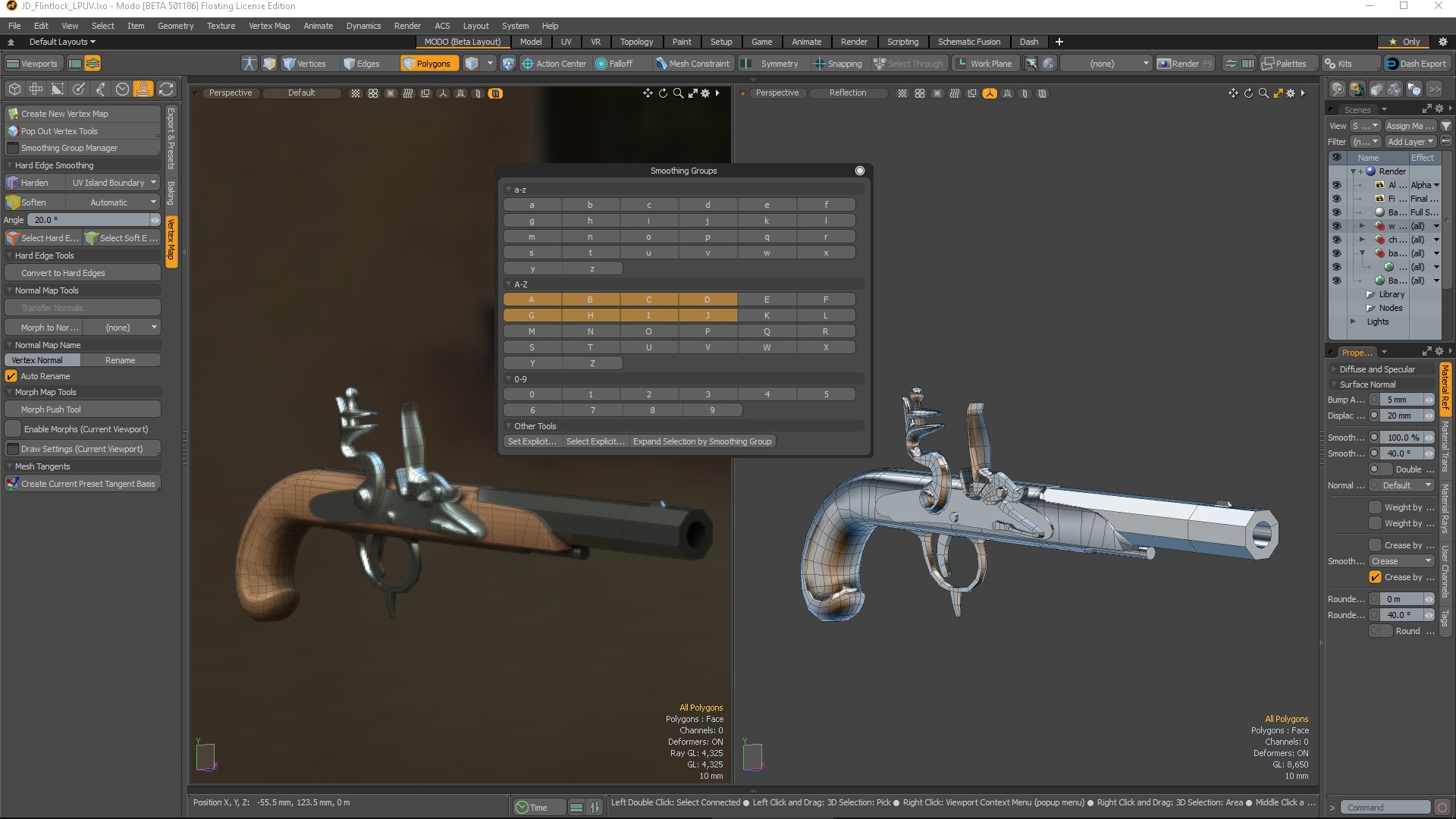Click inside the Command input field

tap(1386, 807)
